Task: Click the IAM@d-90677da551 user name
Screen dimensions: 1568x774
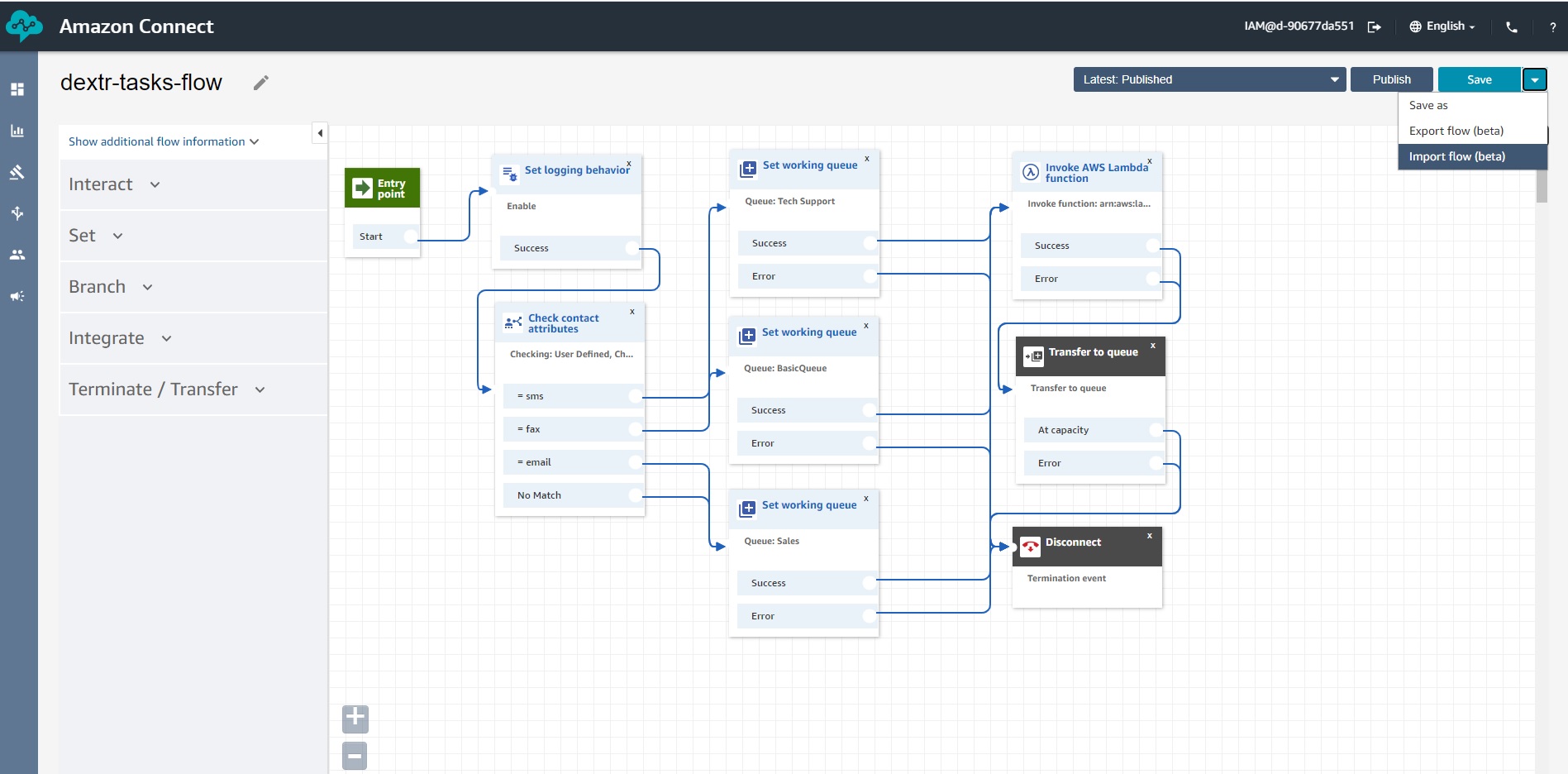Action: pyautogui.click(x=1299, y=26)
